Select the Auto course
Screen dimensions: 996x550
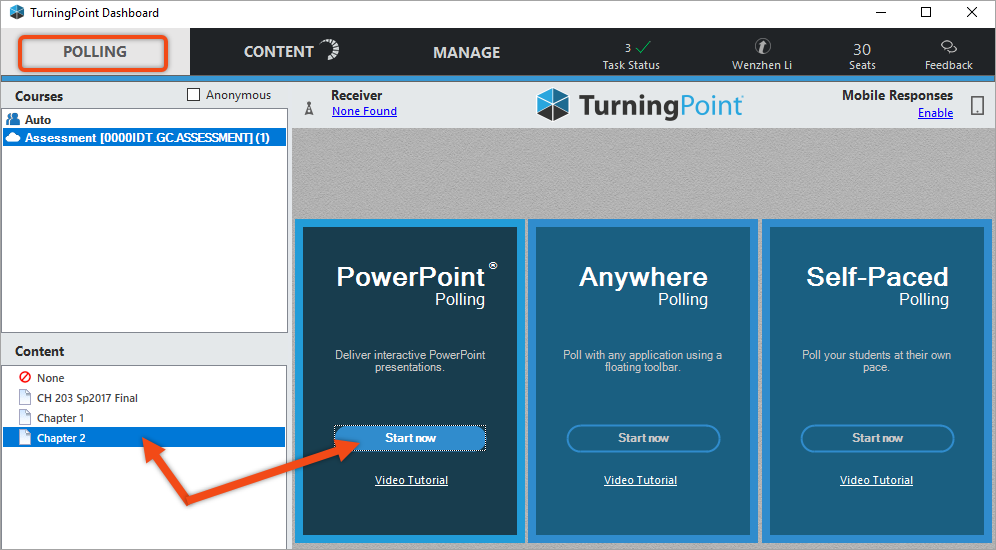pos(145,119)
